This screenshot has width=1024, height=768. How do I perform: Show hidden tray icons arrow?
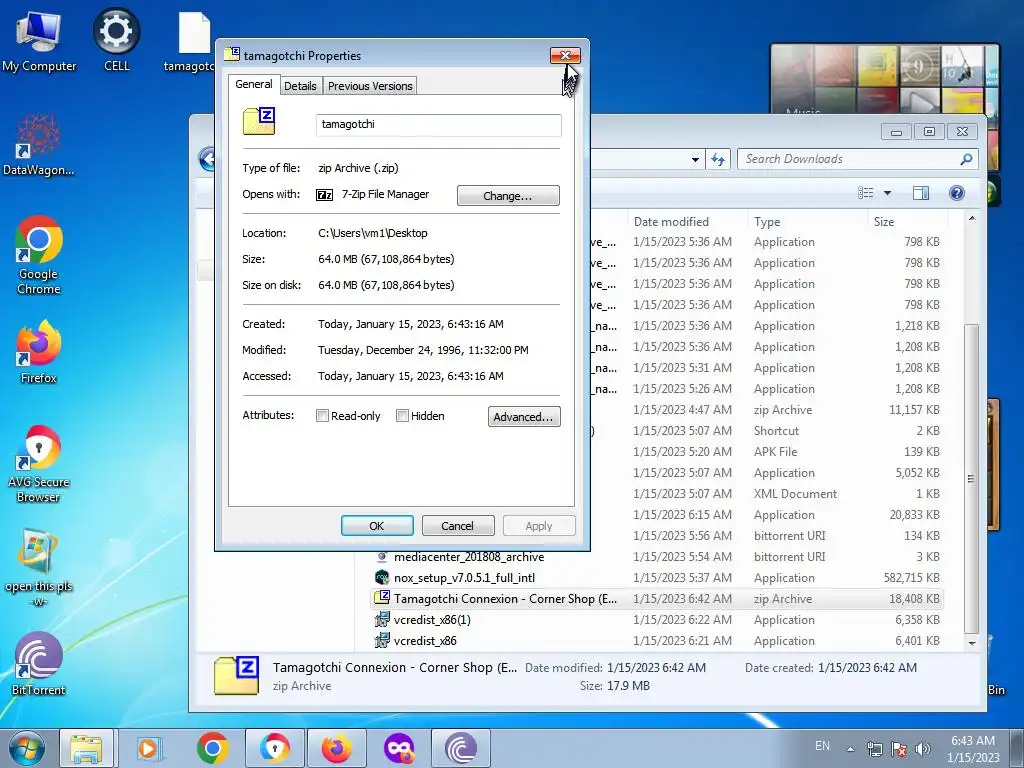[850, 749]
